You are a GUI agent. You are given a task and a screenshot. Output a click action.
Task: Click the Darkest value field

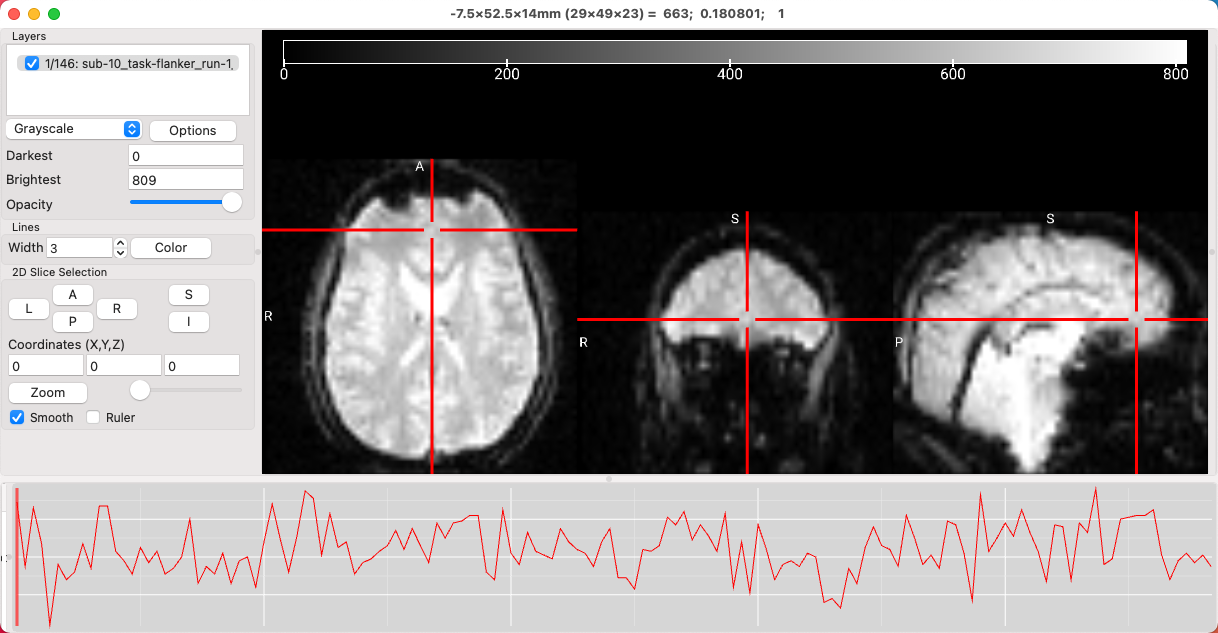point(186,156)
